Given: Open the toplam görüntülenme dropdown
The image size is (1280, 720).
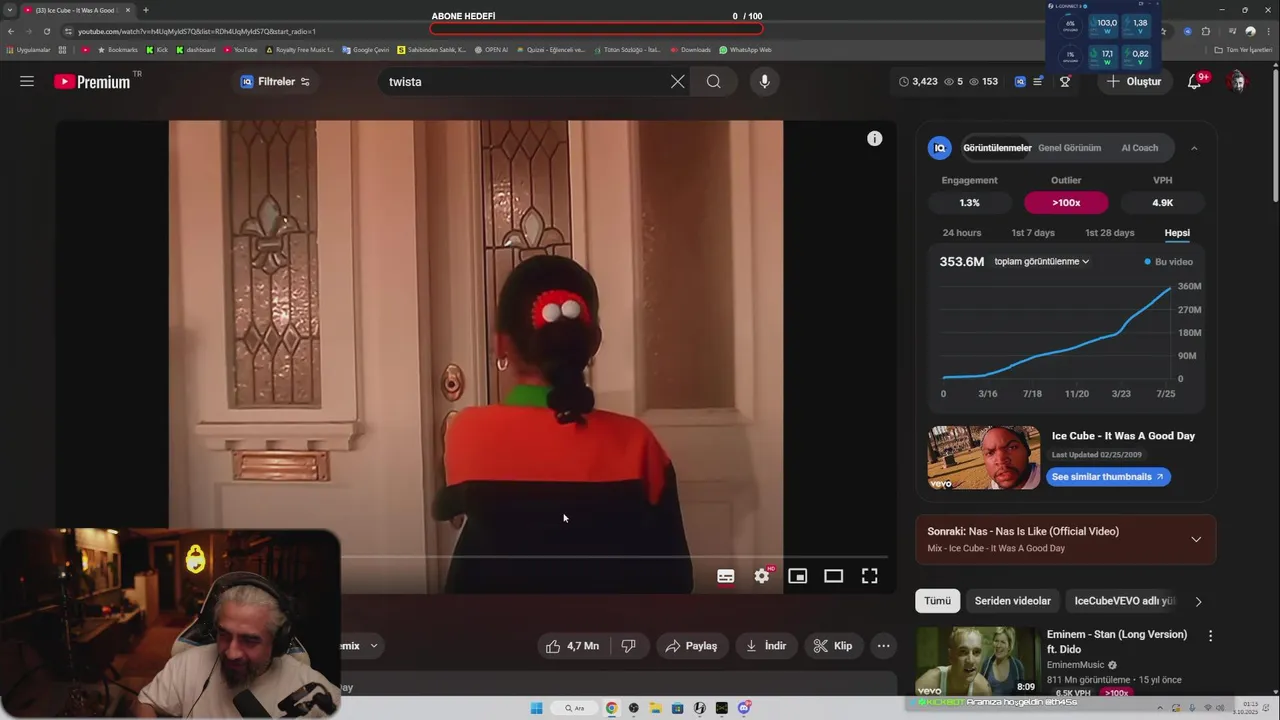Looking at the screenshot, I should 1041,262.
